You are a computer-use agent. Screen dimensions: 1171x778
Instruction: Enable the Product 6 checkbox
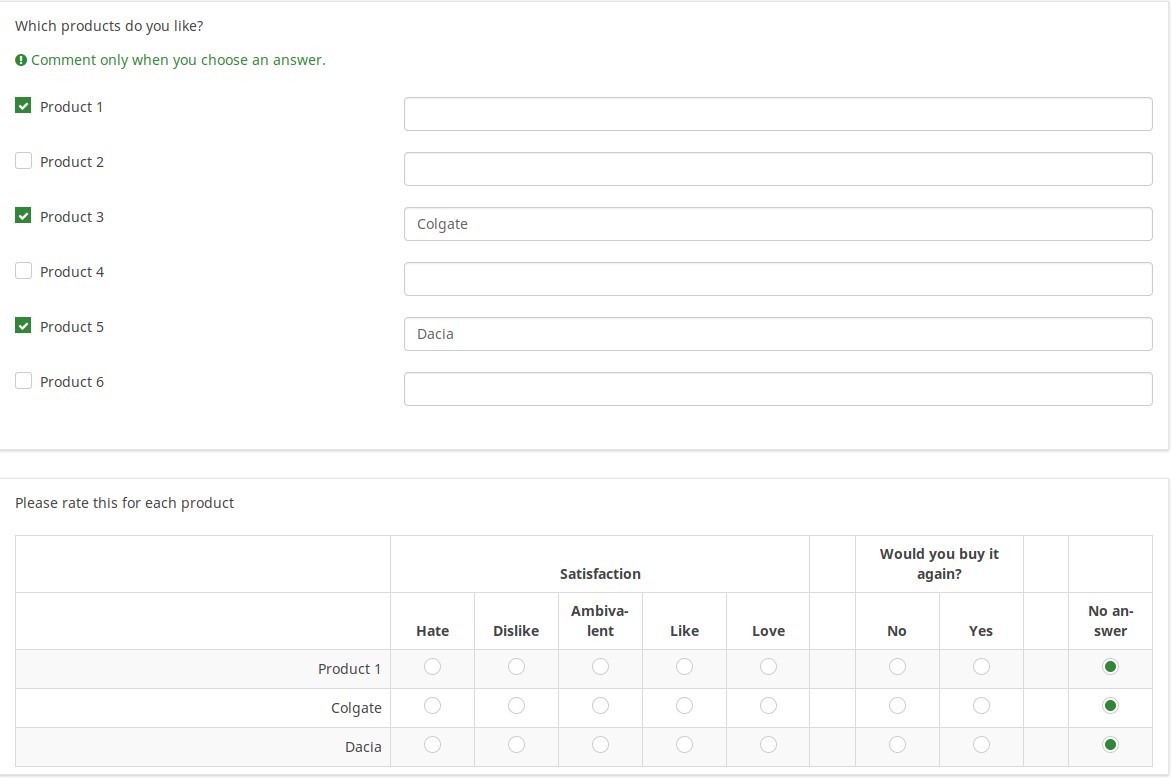23,381
